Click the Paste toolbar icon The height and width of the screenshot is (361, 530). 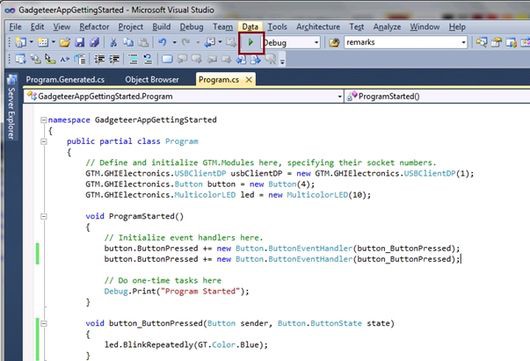click(144, 42)
